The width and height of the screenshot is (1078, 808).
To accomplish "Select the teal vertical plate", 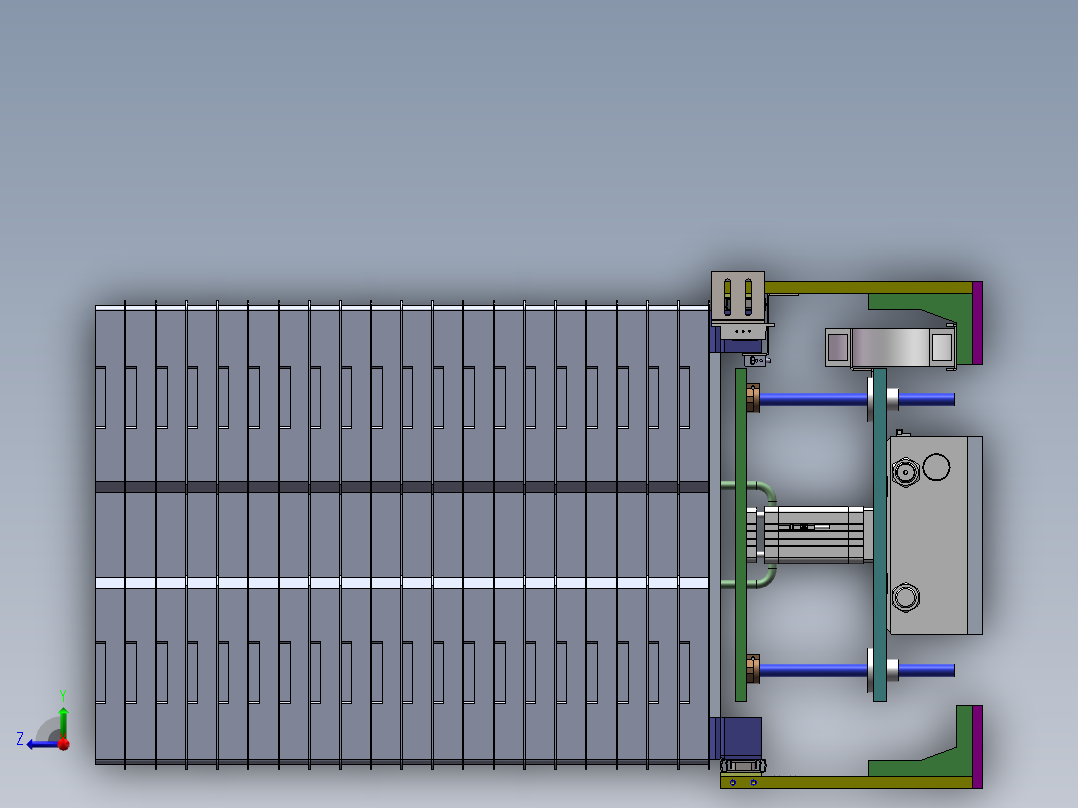I will tap(879, 535).
